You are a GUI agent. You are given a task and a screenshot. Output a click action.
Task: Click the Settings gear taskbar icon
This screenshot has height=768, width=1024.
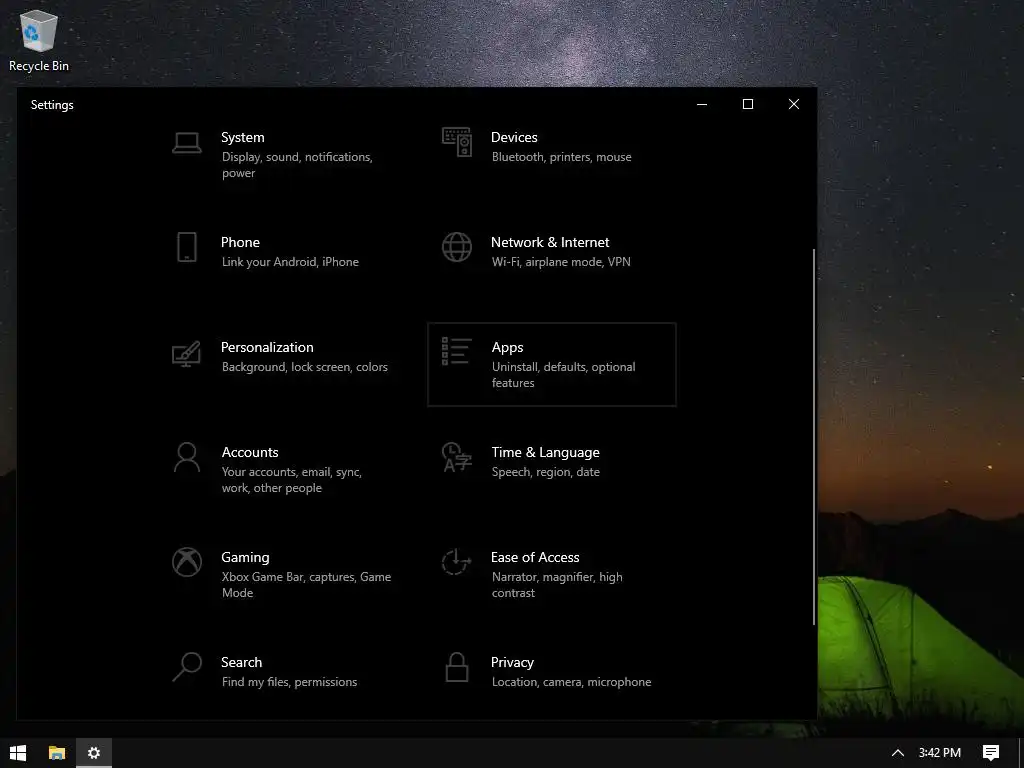pos(94,753)
